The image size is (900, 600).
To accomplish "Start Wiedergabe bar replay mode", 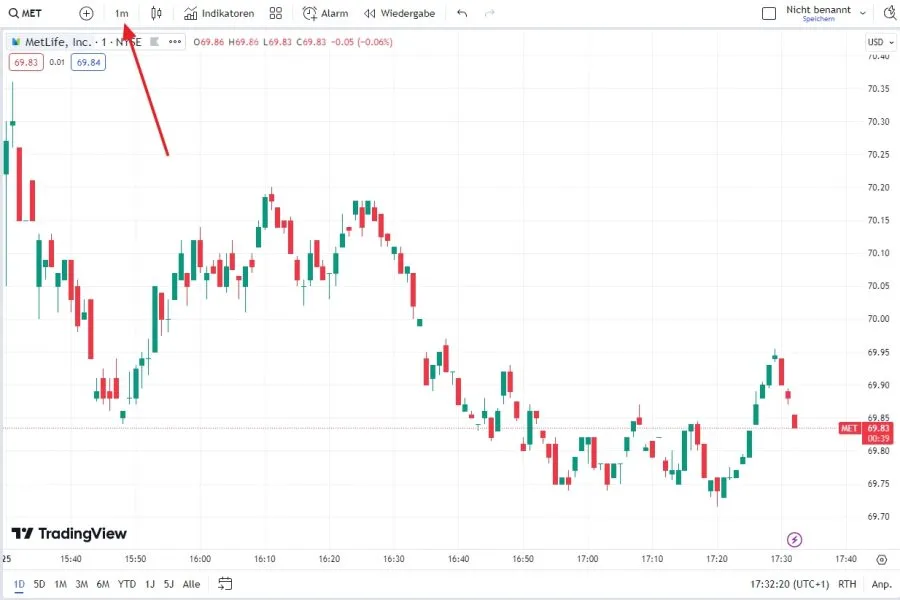I will [x=399, y=13].
